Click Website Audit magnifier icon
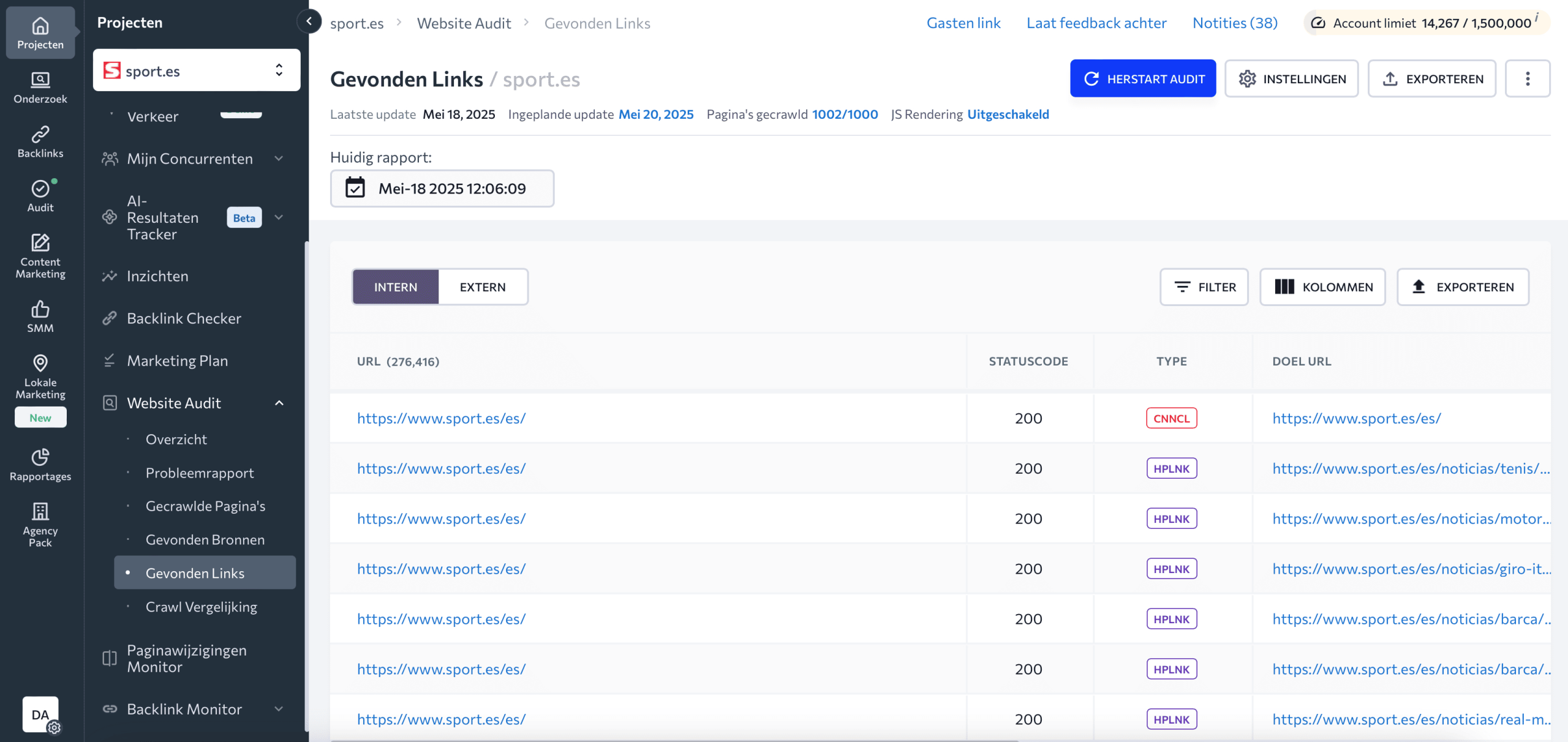This screenshot has width=1568, height=742. 110,403
